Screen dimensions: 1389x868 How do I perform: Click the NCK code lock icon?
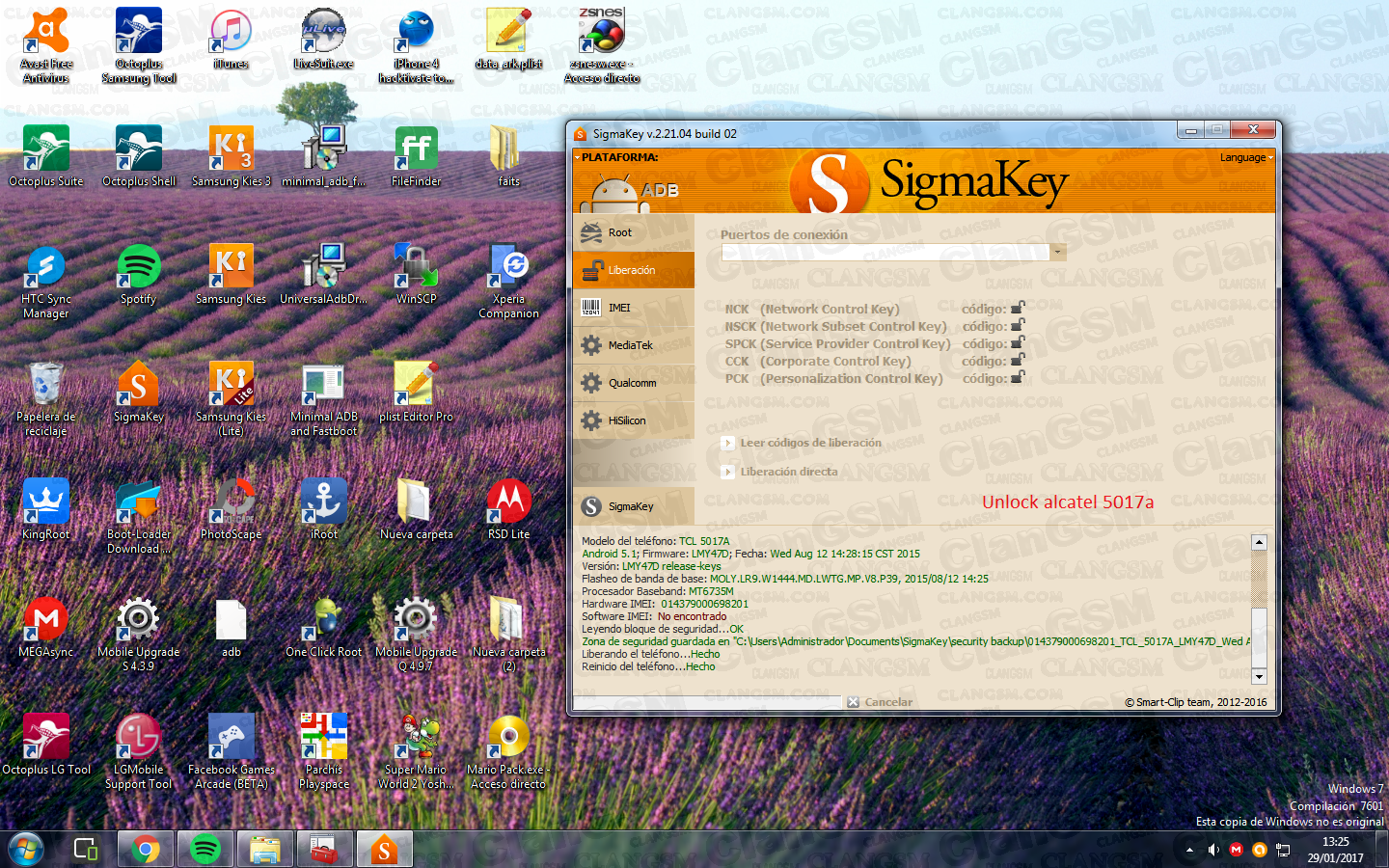[x=1018, y=308]
